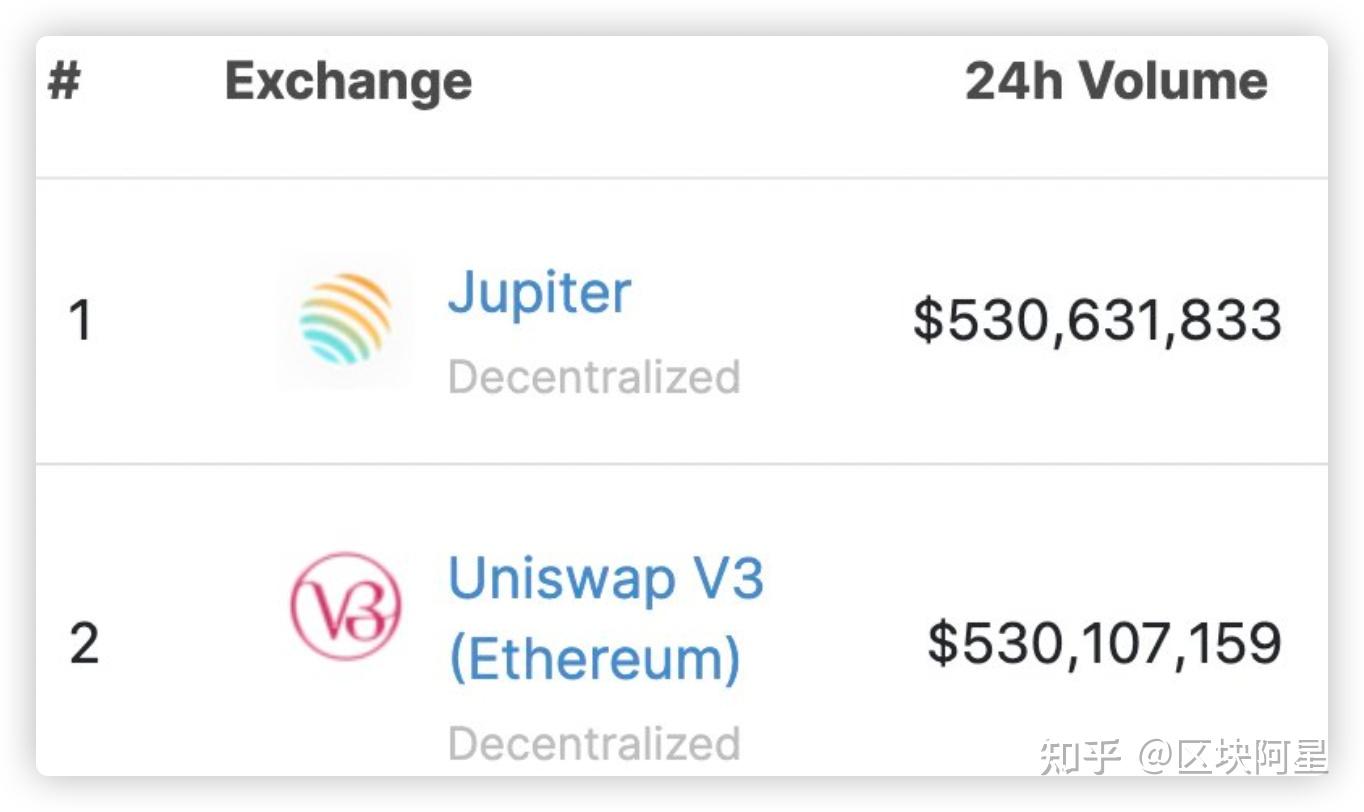Screen dimensions: 1364x812
Task: Select the multicolored sphere icon beside Jupiter
Action: coord(345,320)
